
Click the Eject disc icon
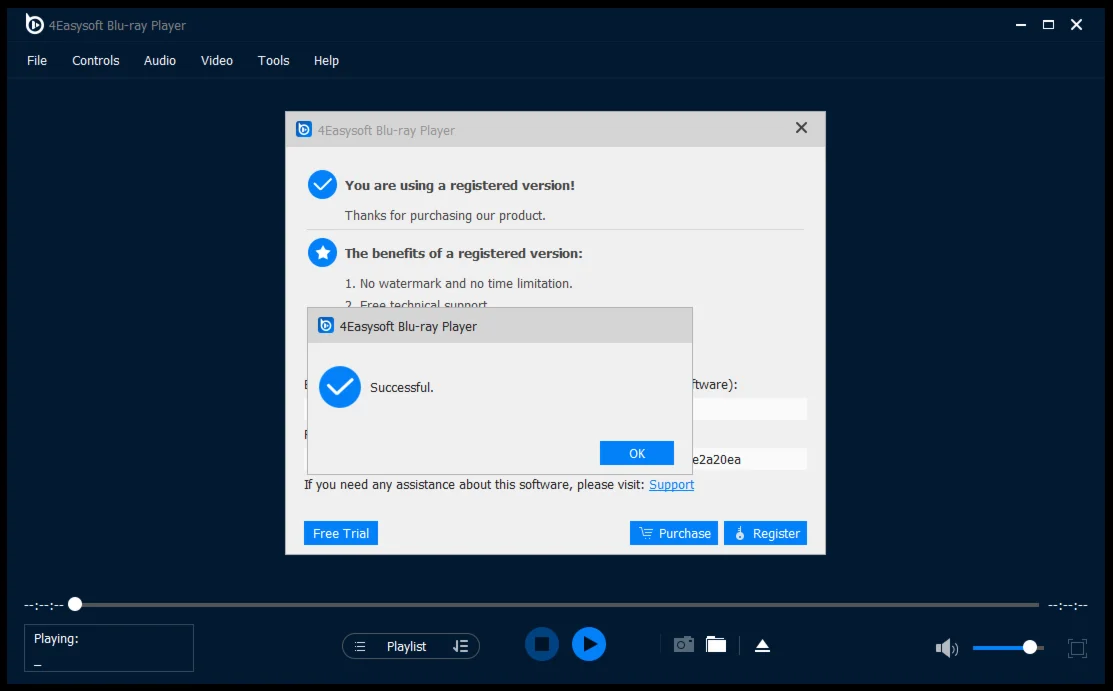click(762, 646)
